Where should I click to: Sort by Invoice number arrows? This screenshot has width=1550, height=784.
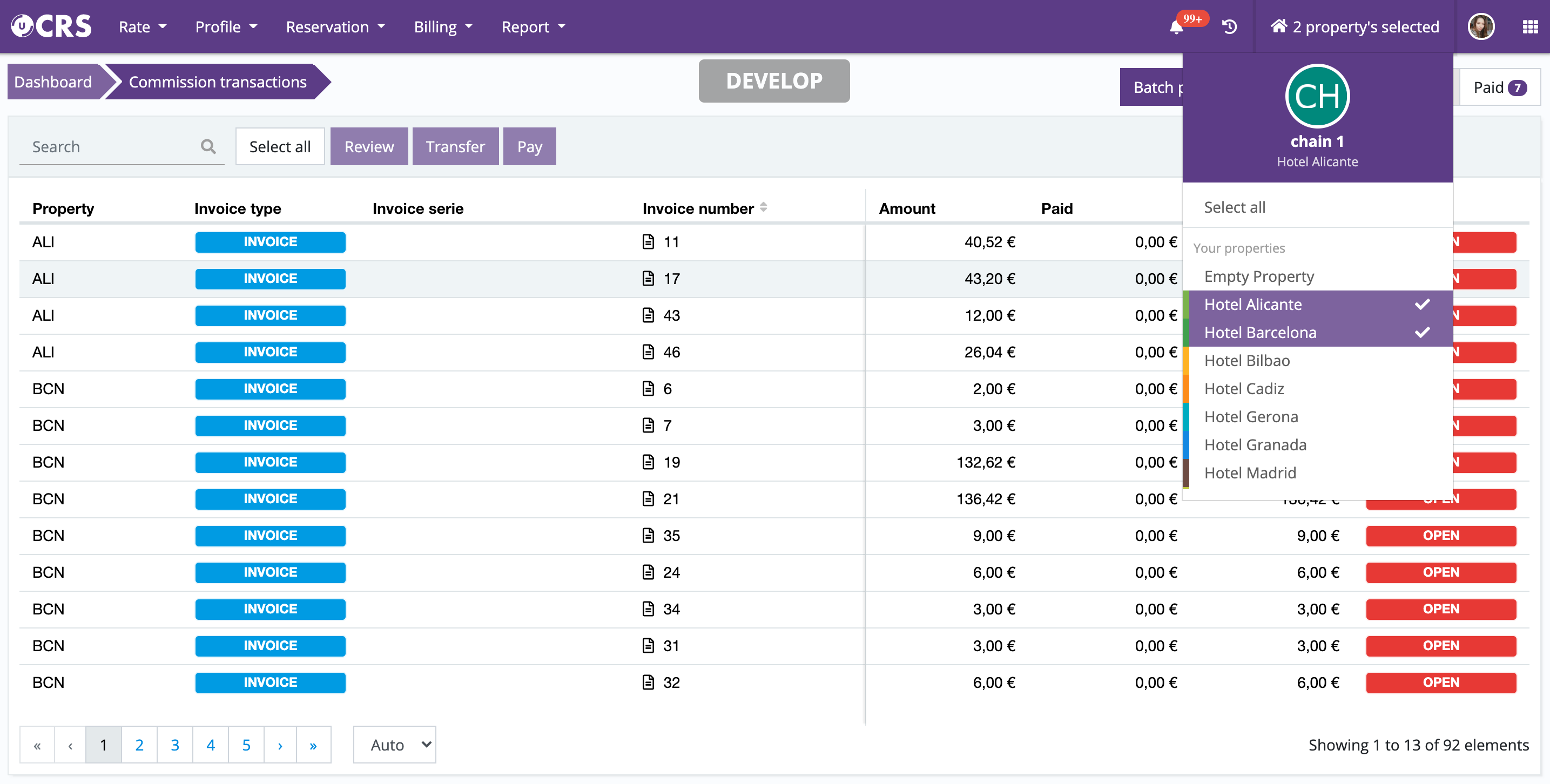(x=763, y=207)
